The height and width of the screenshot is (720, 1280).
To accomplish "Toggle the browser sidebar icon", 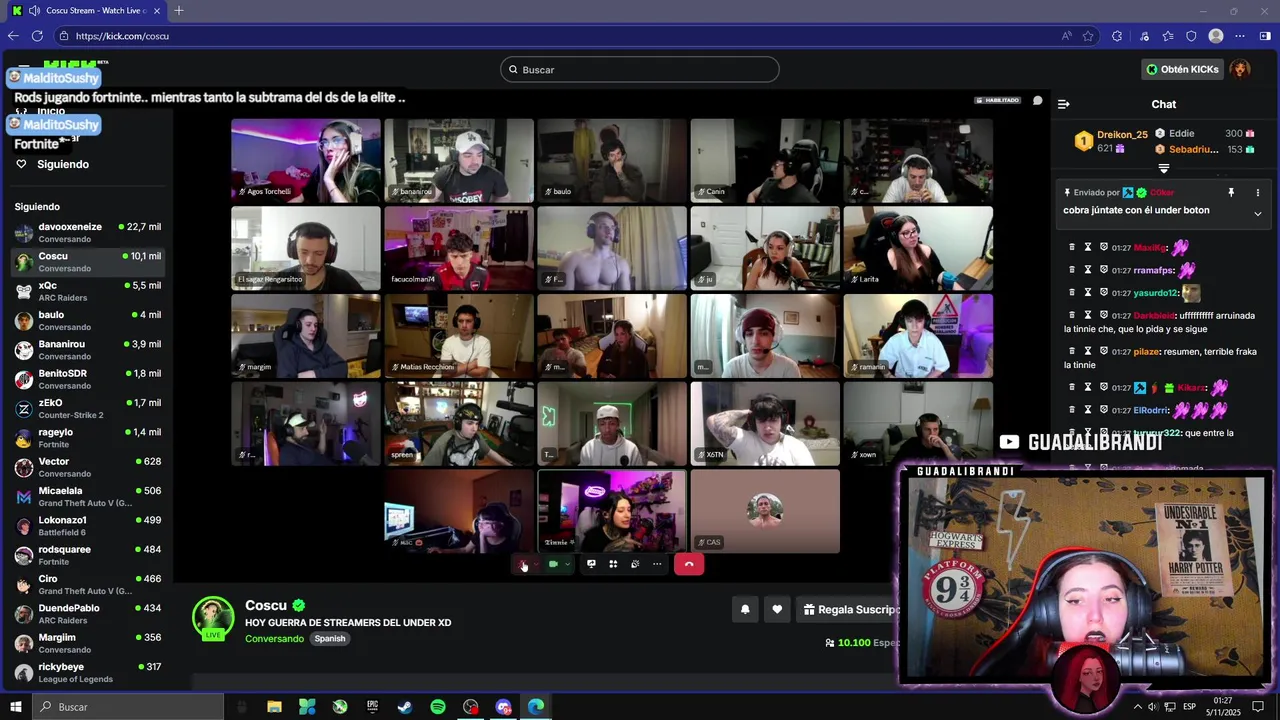I will [x=1265, y=36].
